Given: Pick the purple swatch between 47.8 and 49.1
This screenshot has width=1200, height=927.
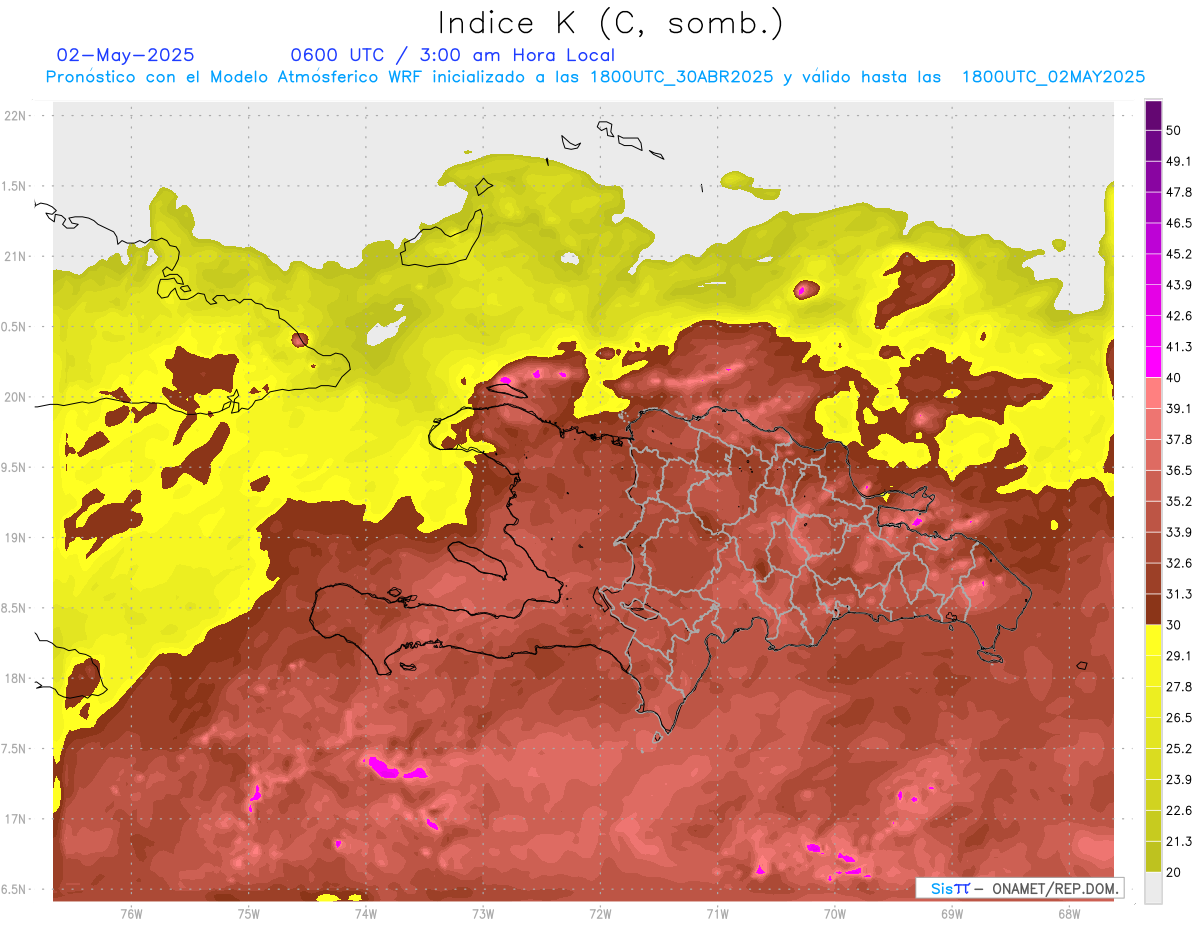Looking at the screenshot, I should pyautogui.click(x=1153, y=176).
